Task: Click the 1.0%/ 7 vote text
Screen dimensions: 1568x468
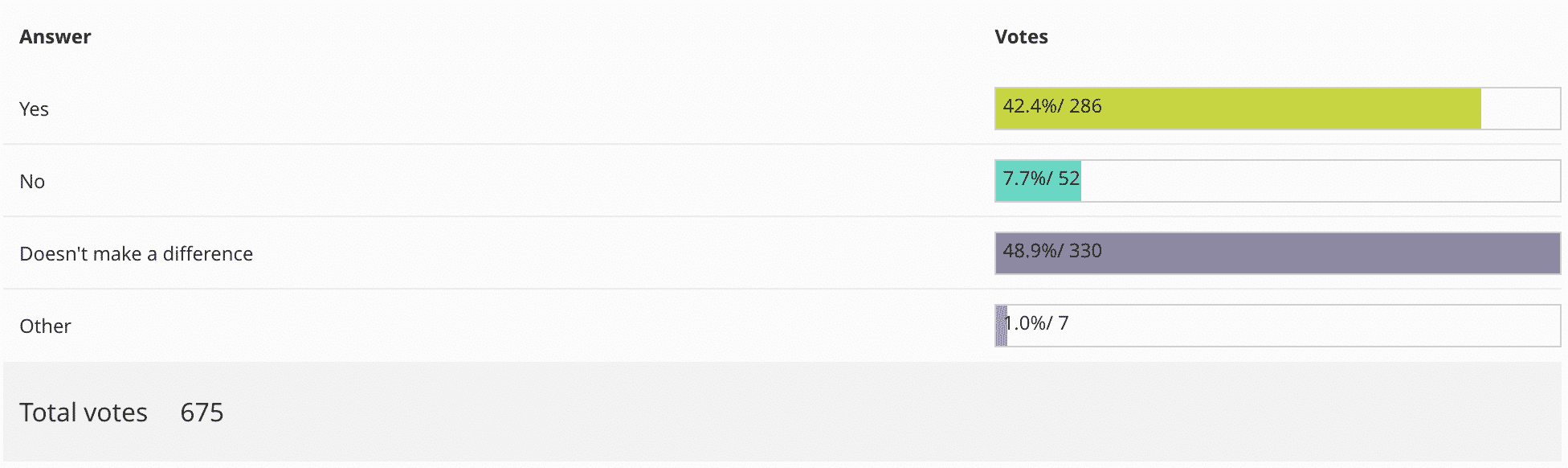Action: click(x=1038, y=323)
